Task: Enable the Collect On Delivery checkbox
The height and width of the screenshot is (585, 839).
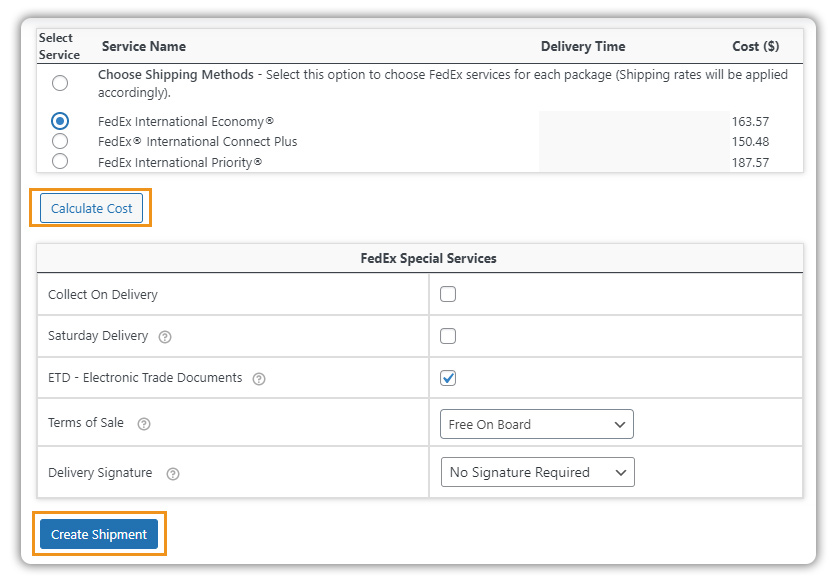Action: (x=448, y=294)
